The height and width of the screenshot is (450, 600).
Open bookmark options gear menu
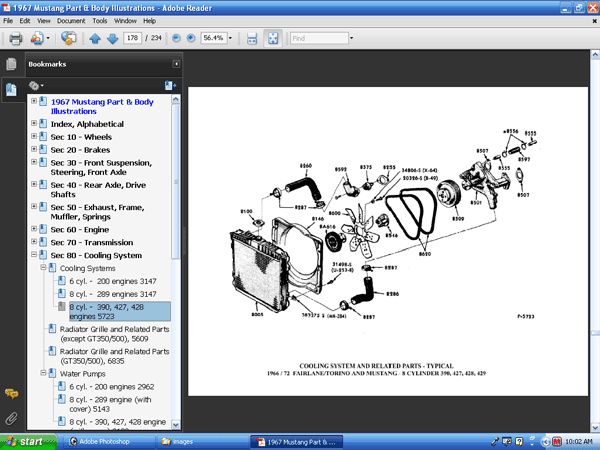click(36, 86)
